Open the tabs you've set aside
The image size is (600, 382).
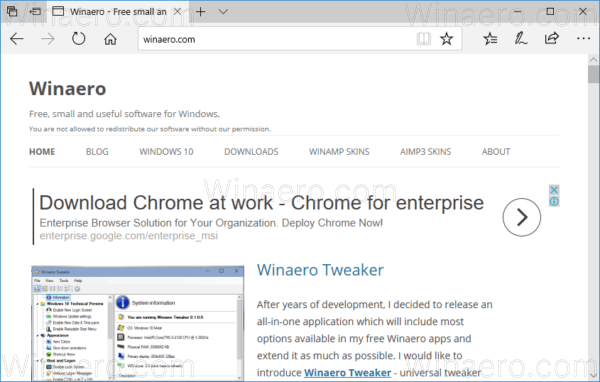click(x=12, y=11)
